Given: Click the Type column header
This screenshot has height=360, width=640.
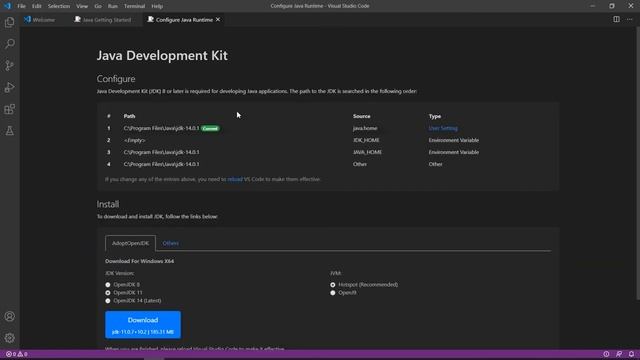Looking at the screenshot, I should [435, 116].
